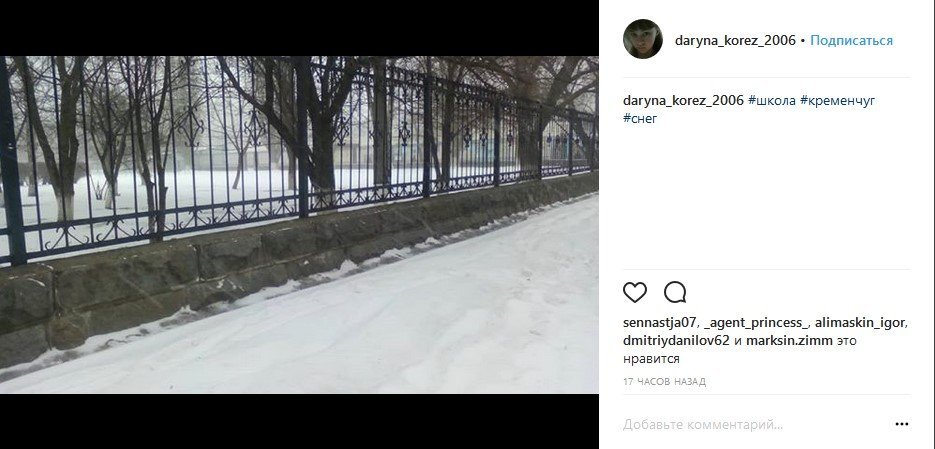Like the post with the heart icon
Screen dimensions: 935x449
(x=634, y=292)
